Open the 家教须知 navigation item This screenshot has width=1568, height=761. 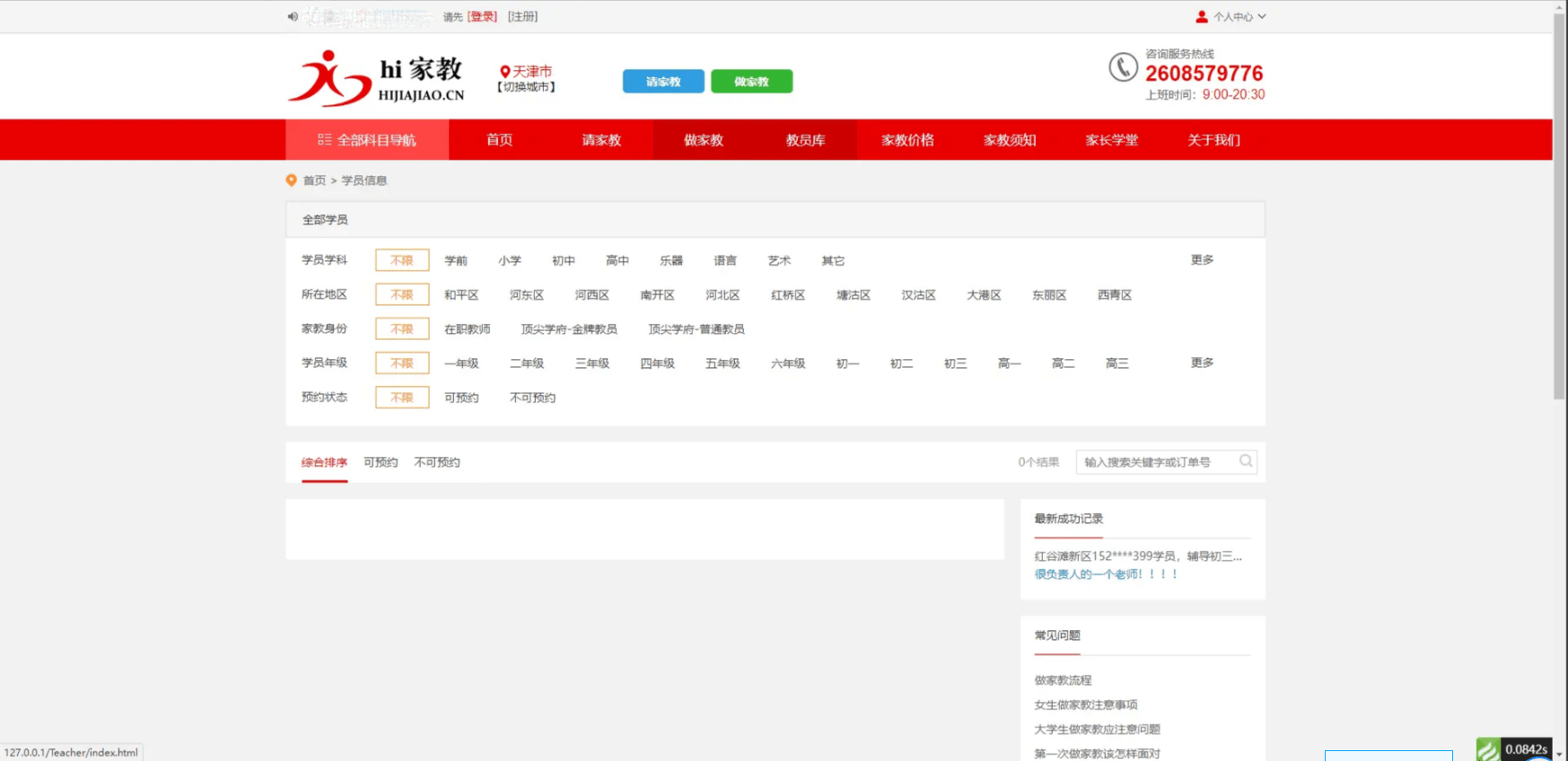click(1010, 140)
